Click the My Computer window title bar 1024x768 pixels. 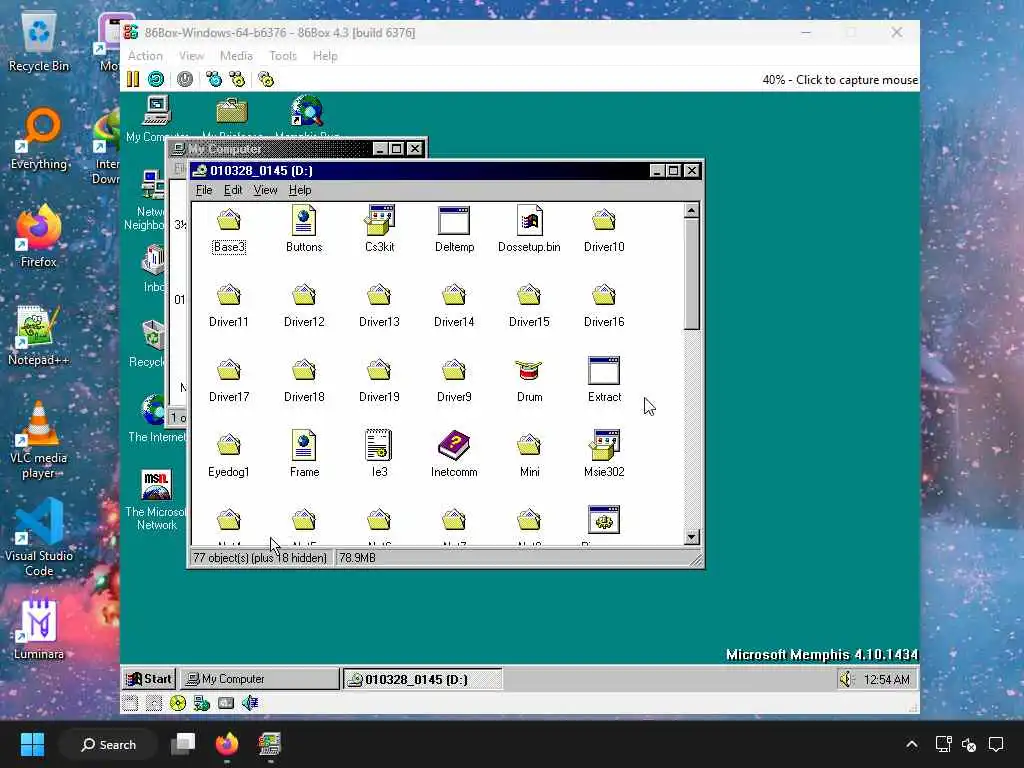tap(297, 149)
